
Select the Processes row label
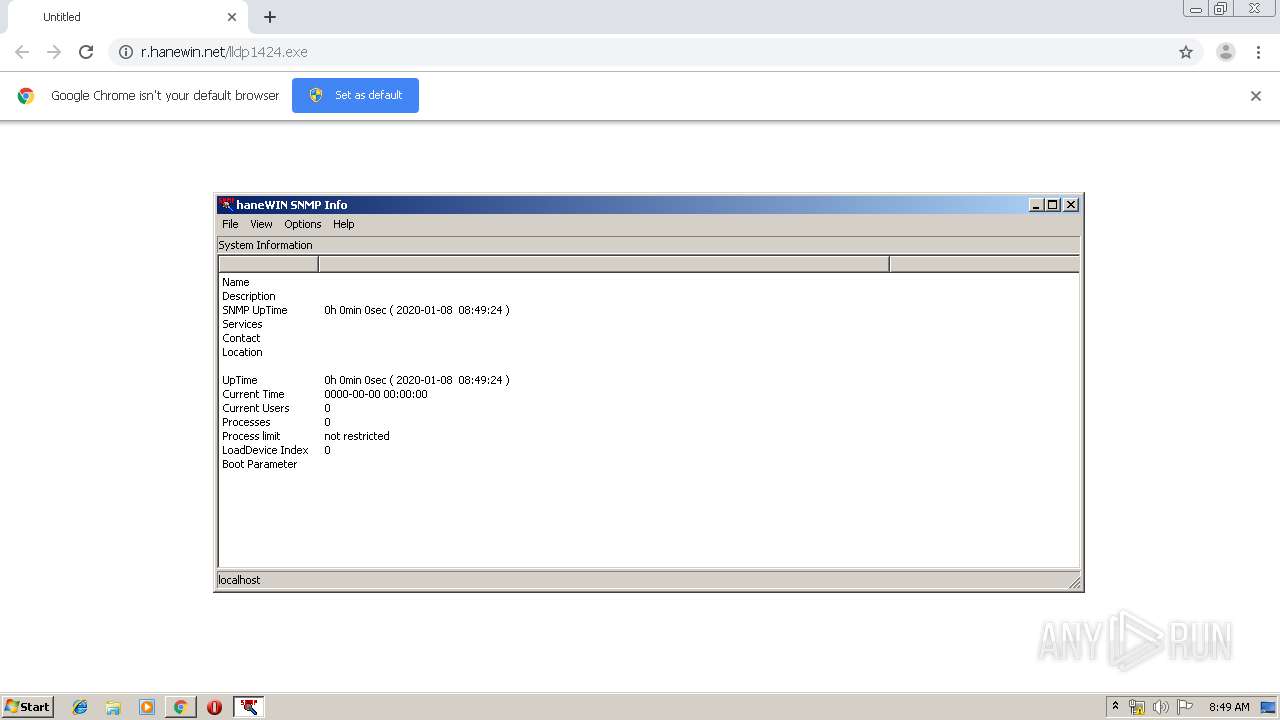246,422
